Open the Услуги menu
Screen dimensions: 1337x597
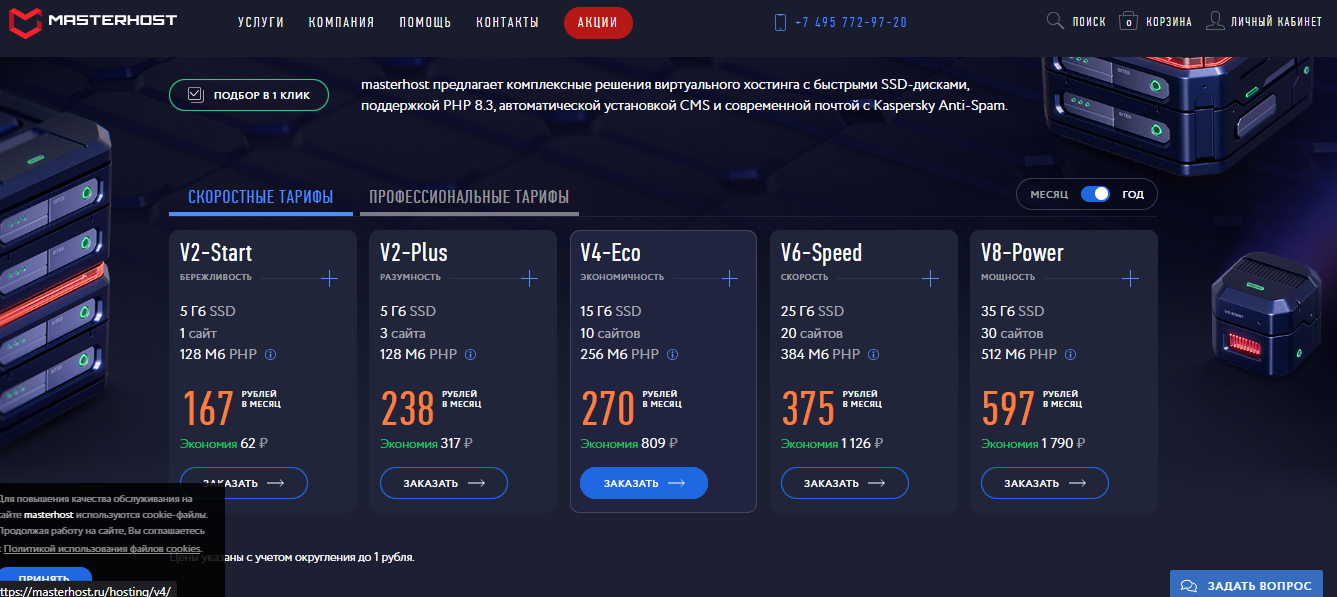click(x=261, y=22)
